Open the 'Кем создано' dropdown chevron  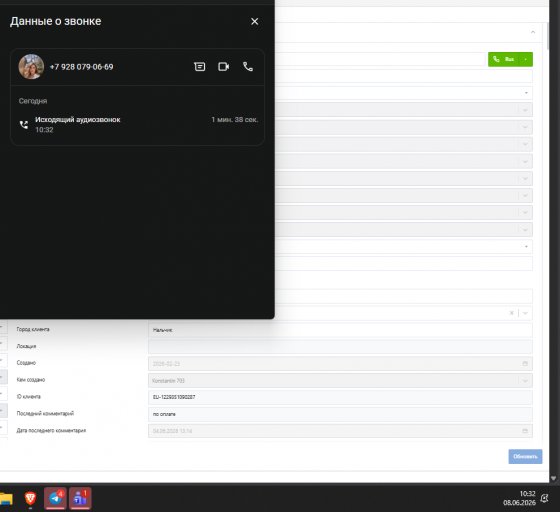(x=525, y=381)
